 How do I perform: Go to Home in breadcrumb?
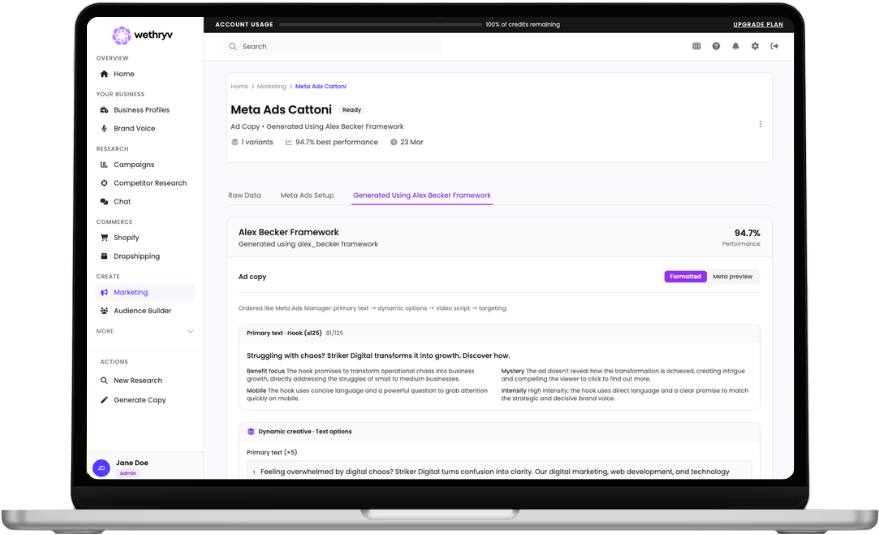(239, 86)
